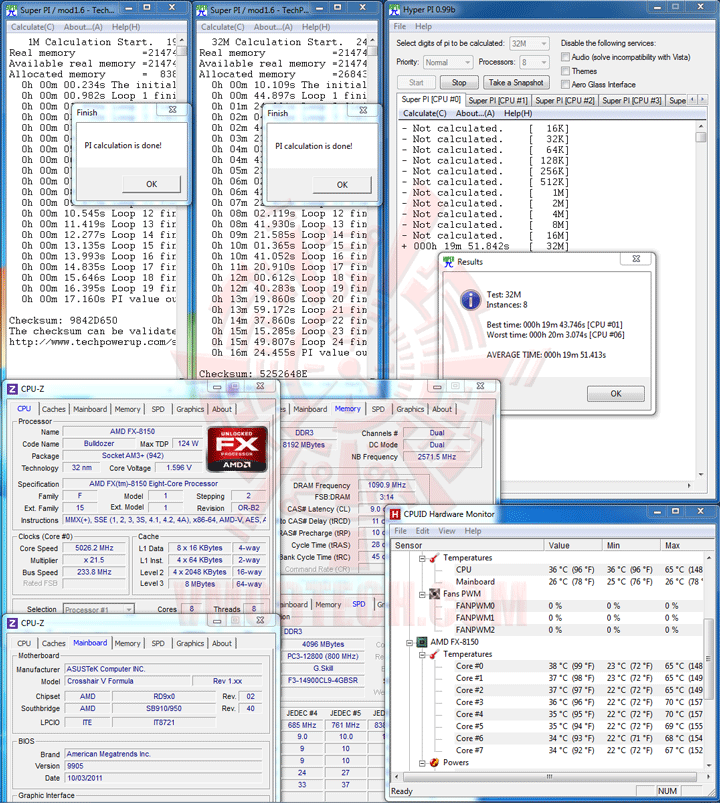Collapse the AMD FX-8150 tree node
The width and height of the screenshot is (720, 803).
click(409, 642)
